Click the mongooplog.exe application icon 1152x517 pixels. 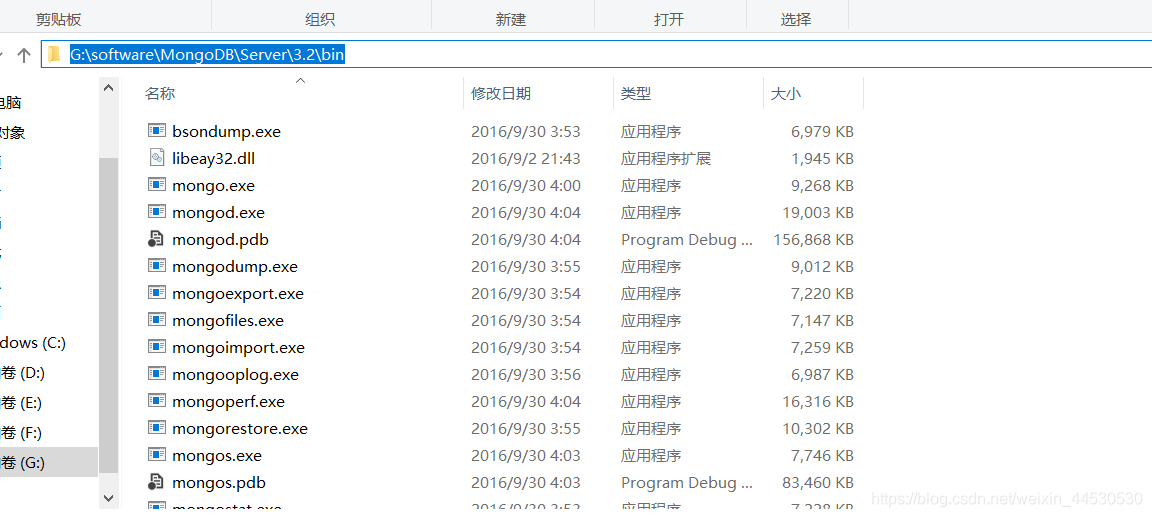coord(156,374)
